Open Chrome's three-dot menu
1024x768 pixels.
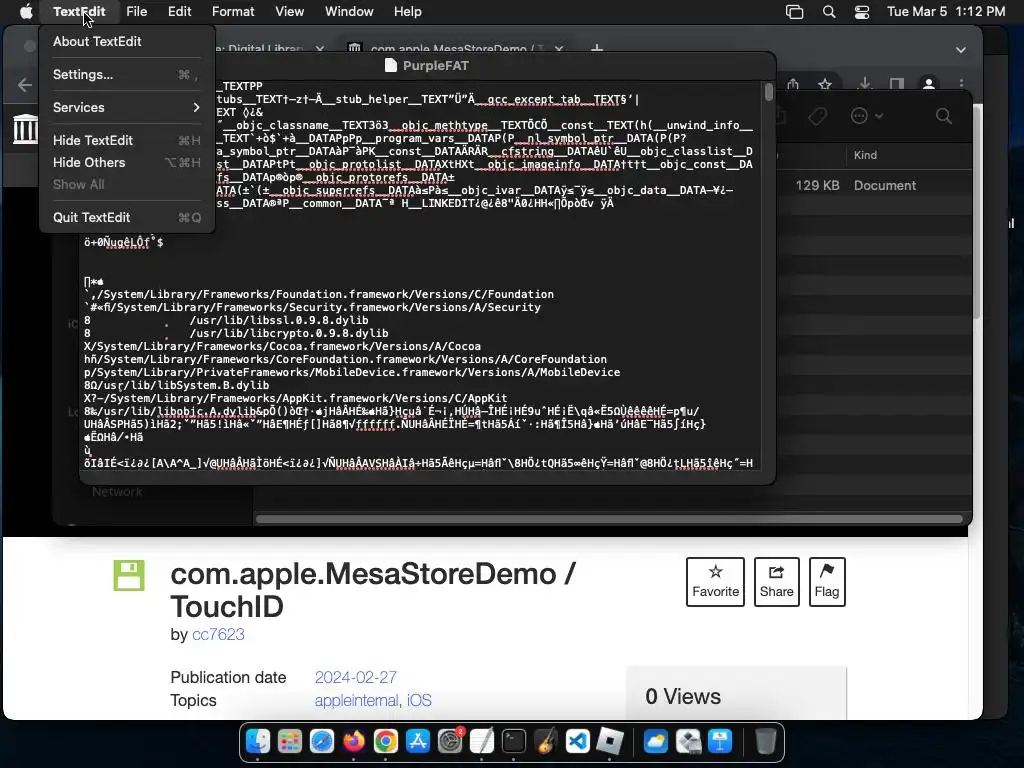click(x=961, y=84)
